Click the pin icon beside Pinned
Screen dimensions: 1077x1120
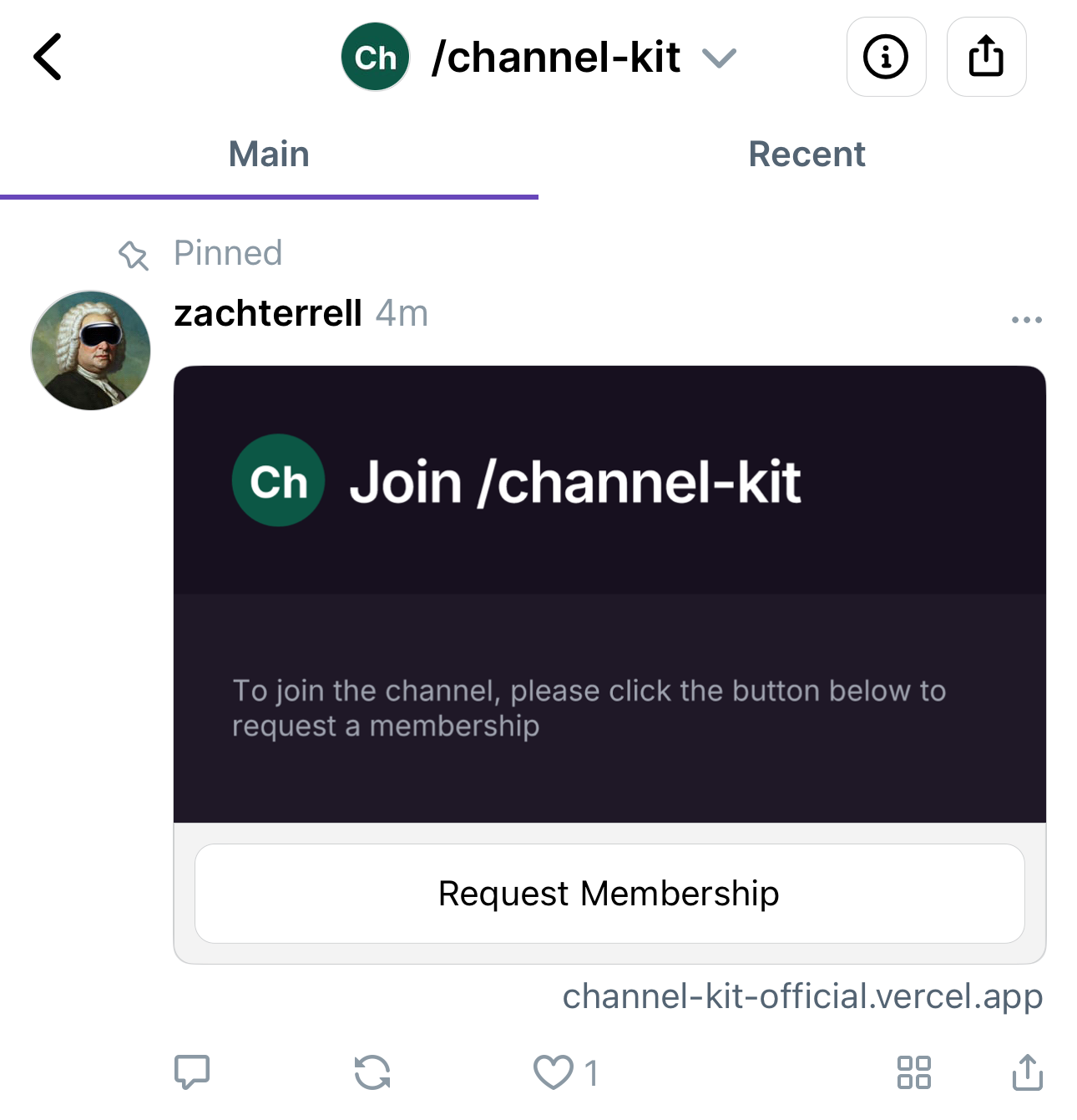[134, 255]
